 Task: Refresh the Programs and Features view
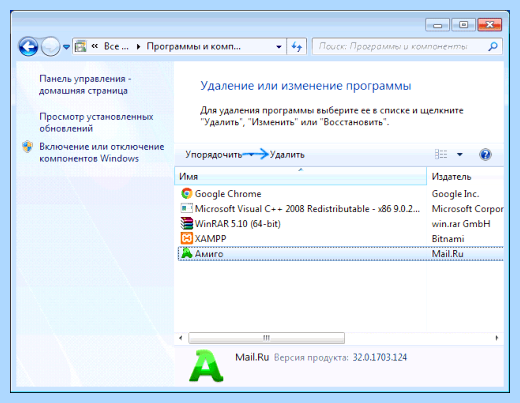click(297, 47)
